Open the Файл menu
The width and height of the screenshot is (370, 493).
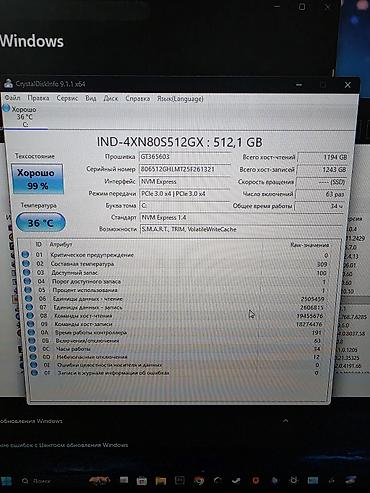12,98
